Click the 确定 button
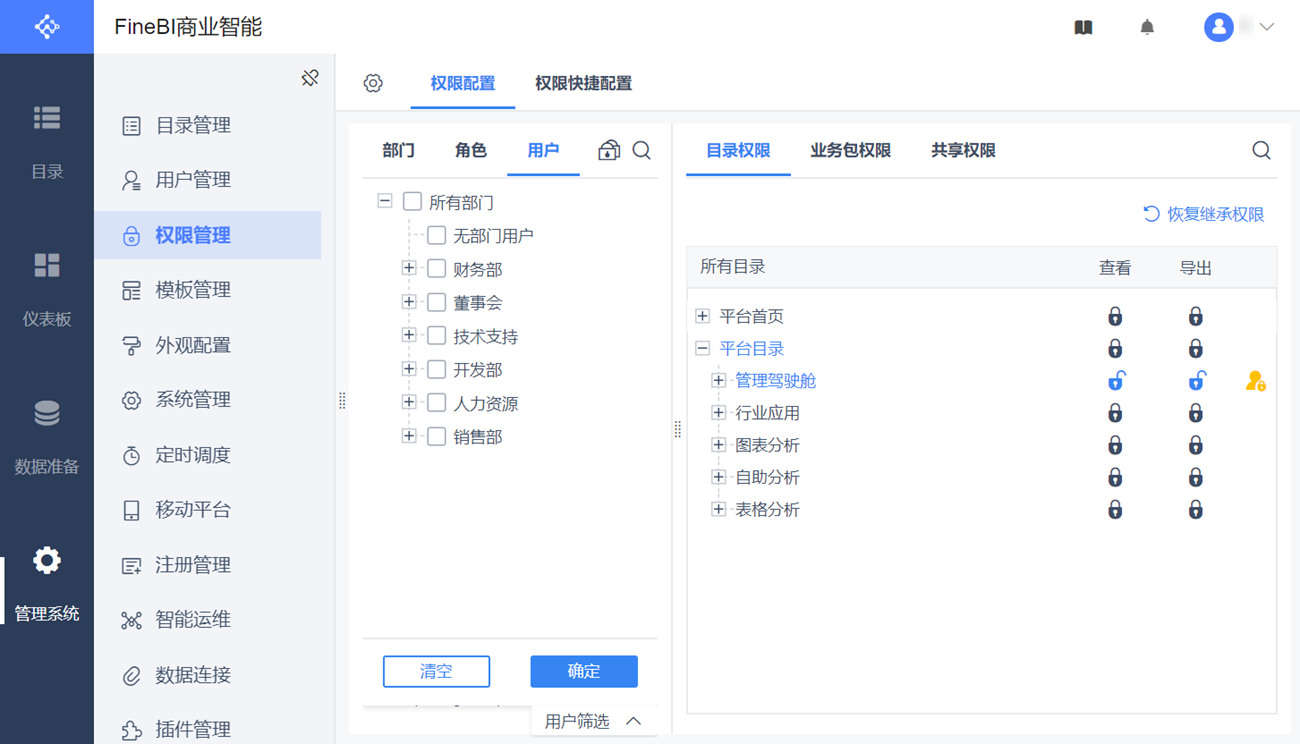Viewport: 1300px width, 744px height. 584,671
